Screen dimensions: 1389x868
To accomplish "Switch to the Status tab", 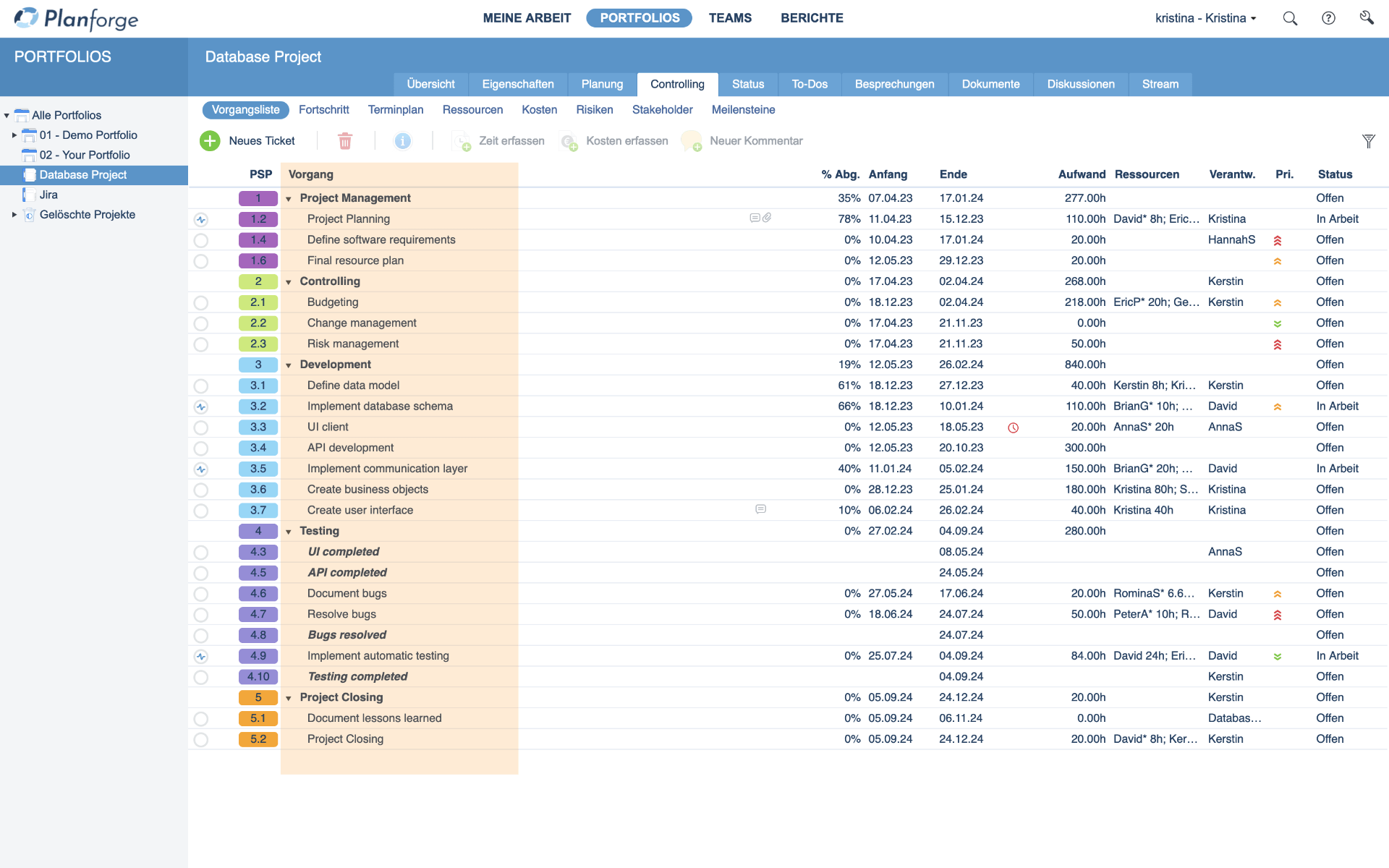I will pyautogui.click(x=748, y=84).
